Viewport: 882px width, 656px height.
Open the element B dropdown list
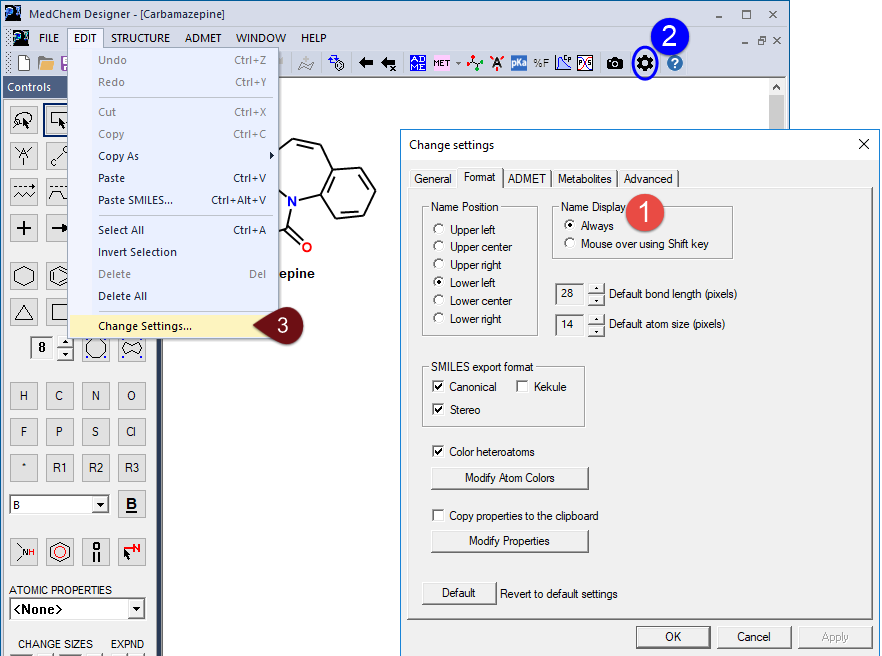tap(100, 505)
